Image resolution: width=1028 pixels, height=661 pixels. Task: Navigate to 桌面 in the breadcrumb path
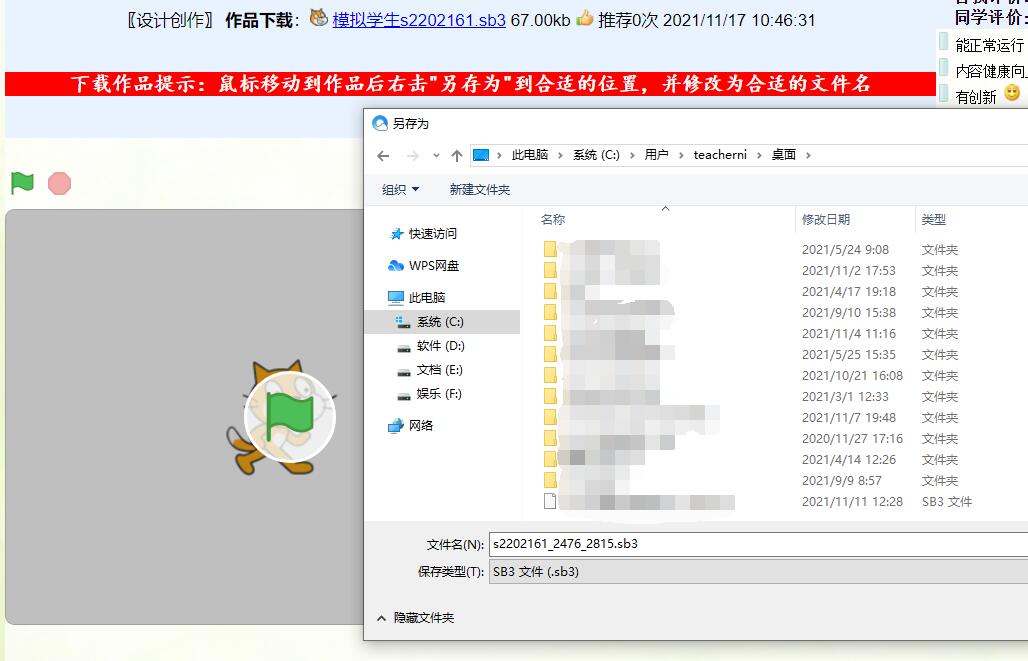(x=783, y=155)
